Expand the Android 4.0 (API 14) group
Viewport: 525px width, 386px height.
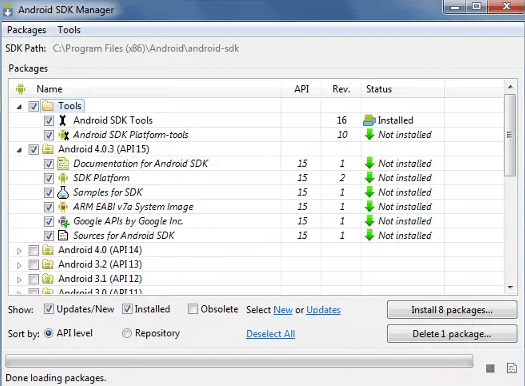coord(19,251)
